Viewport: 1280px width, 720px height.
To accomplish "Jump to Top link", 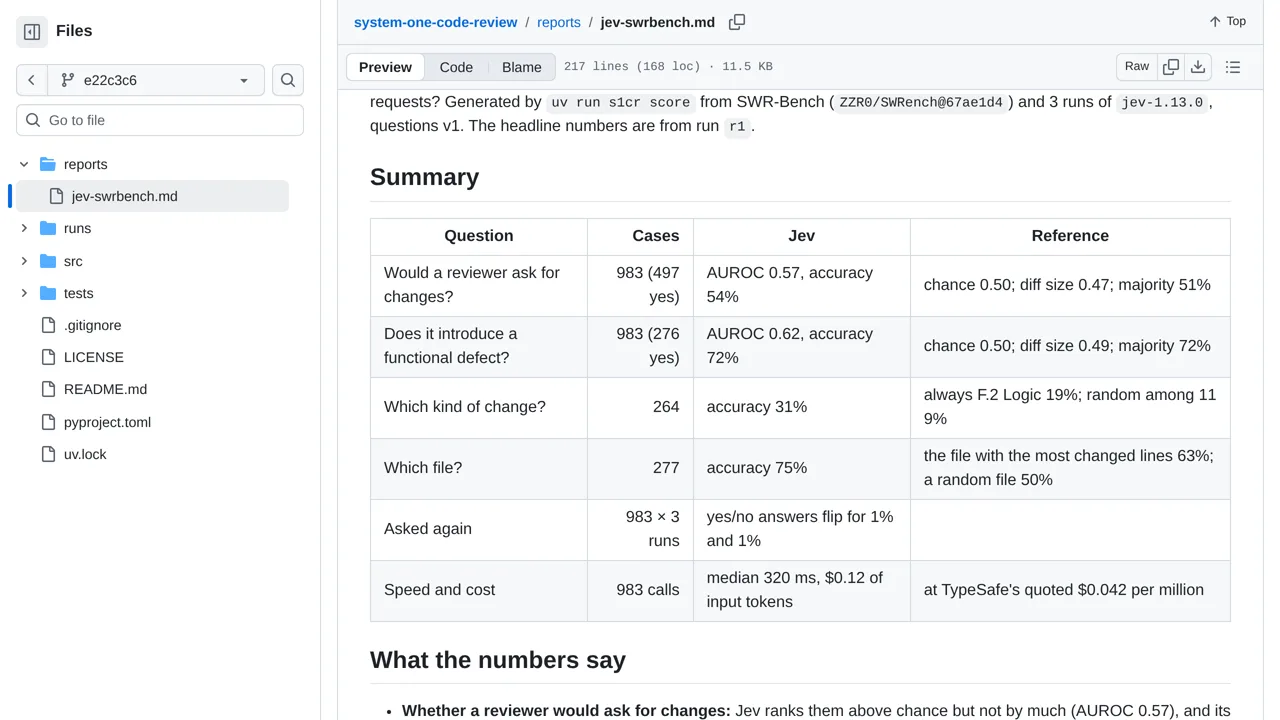I will point(1227,22).
